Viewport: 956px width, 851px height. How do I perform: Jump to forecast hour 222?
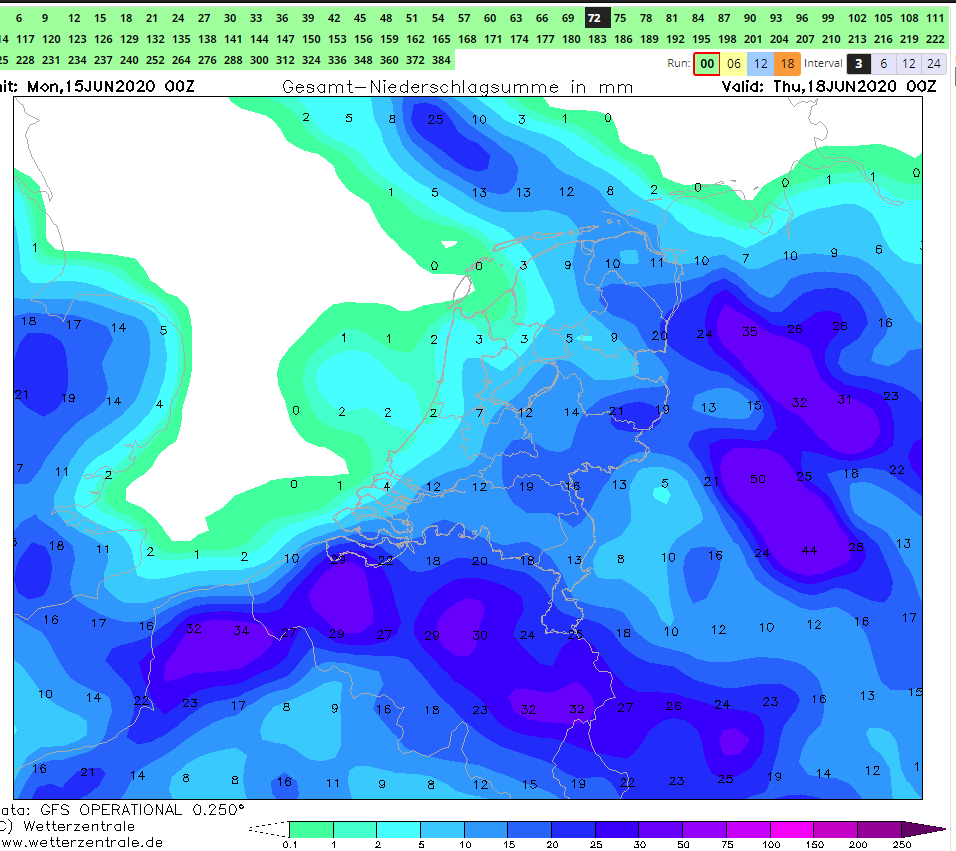click(935, 39)
